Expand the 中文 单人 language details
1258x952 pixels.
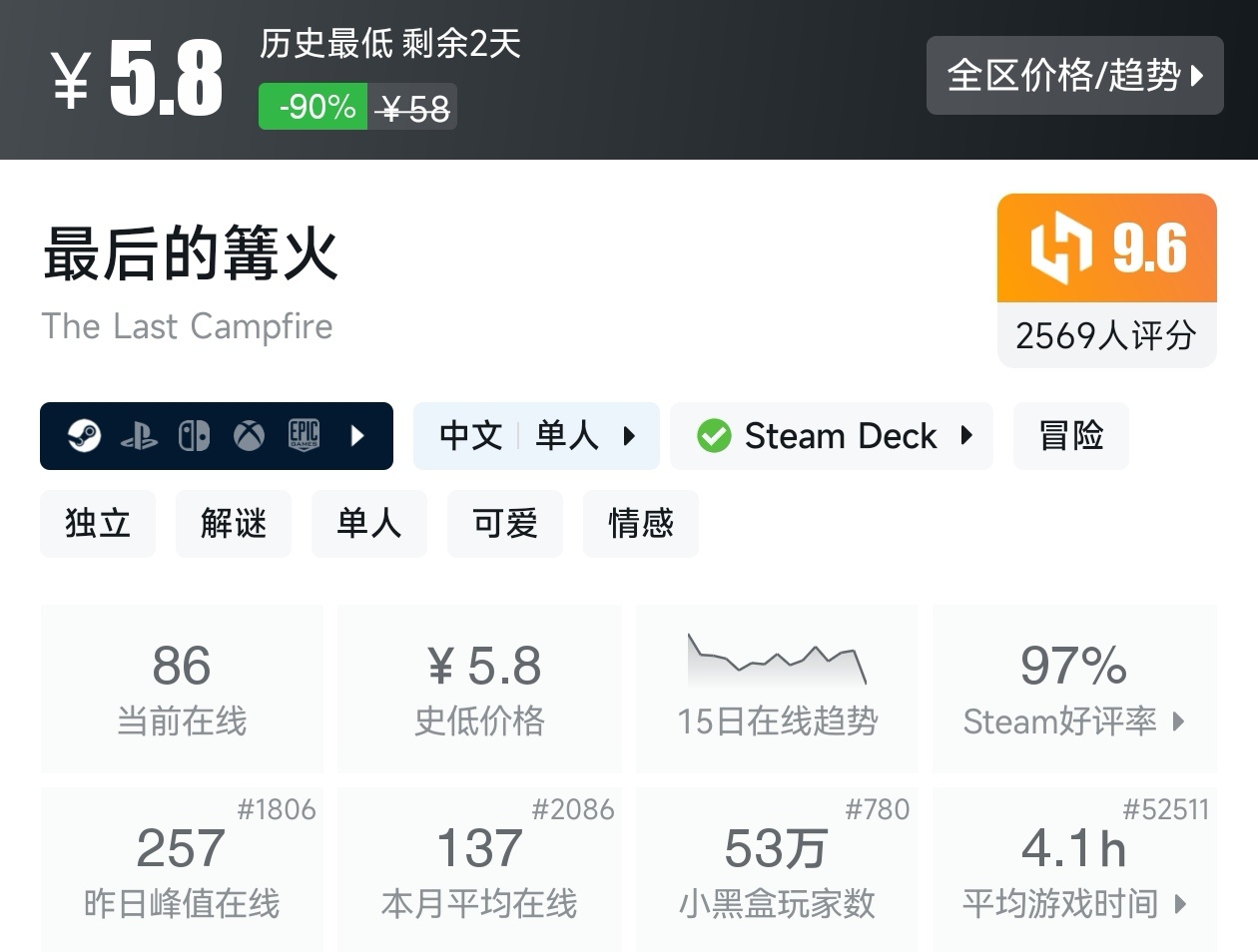(x=536, y=436)
